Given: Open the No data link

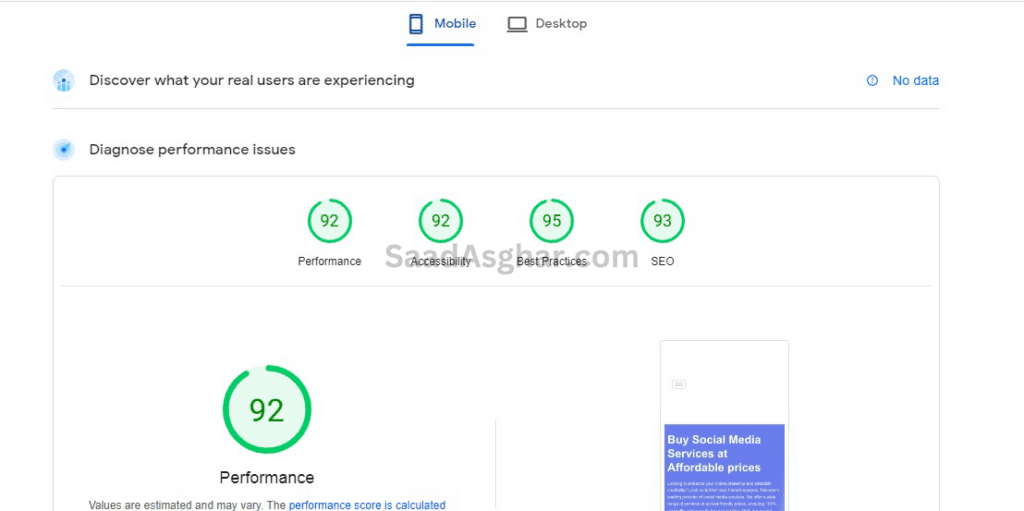Looking at the screenshot, I should click(x=916, y=81).
